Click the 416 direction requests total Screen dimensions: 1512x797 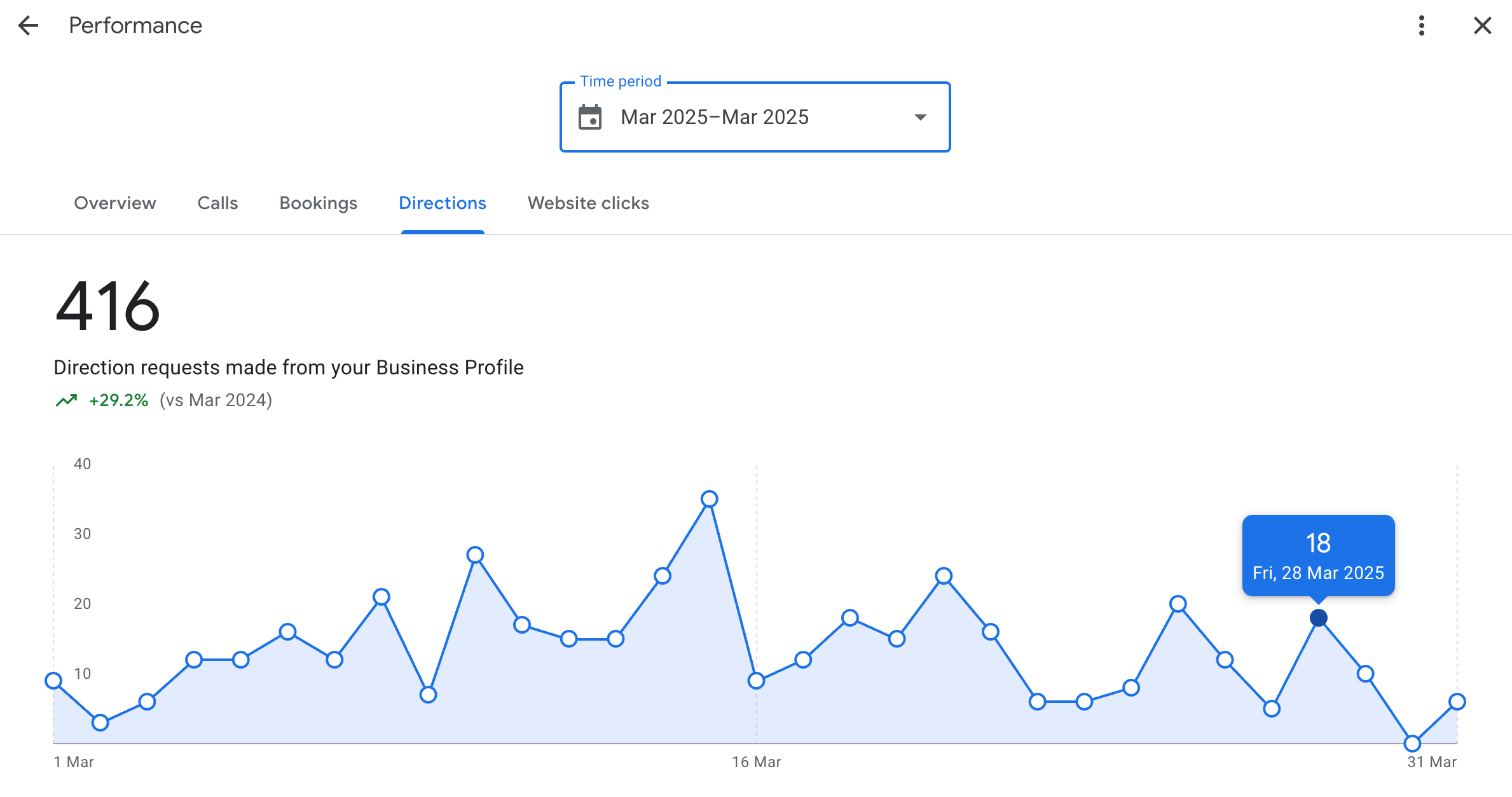[x=107, y=306]
